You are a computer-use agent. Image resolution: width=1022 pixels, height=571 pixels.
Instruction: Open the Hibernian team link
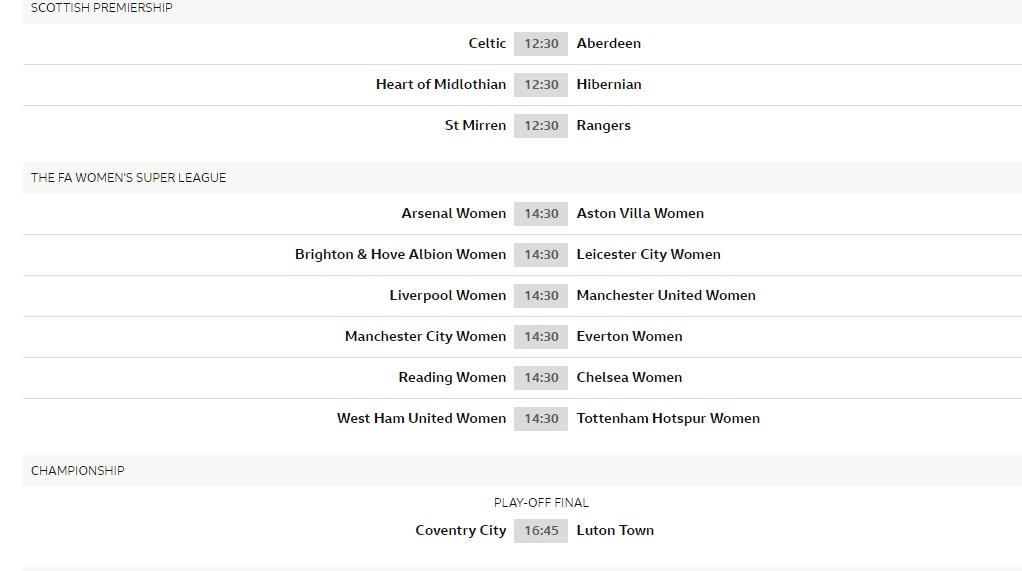(x=608, y=84)
